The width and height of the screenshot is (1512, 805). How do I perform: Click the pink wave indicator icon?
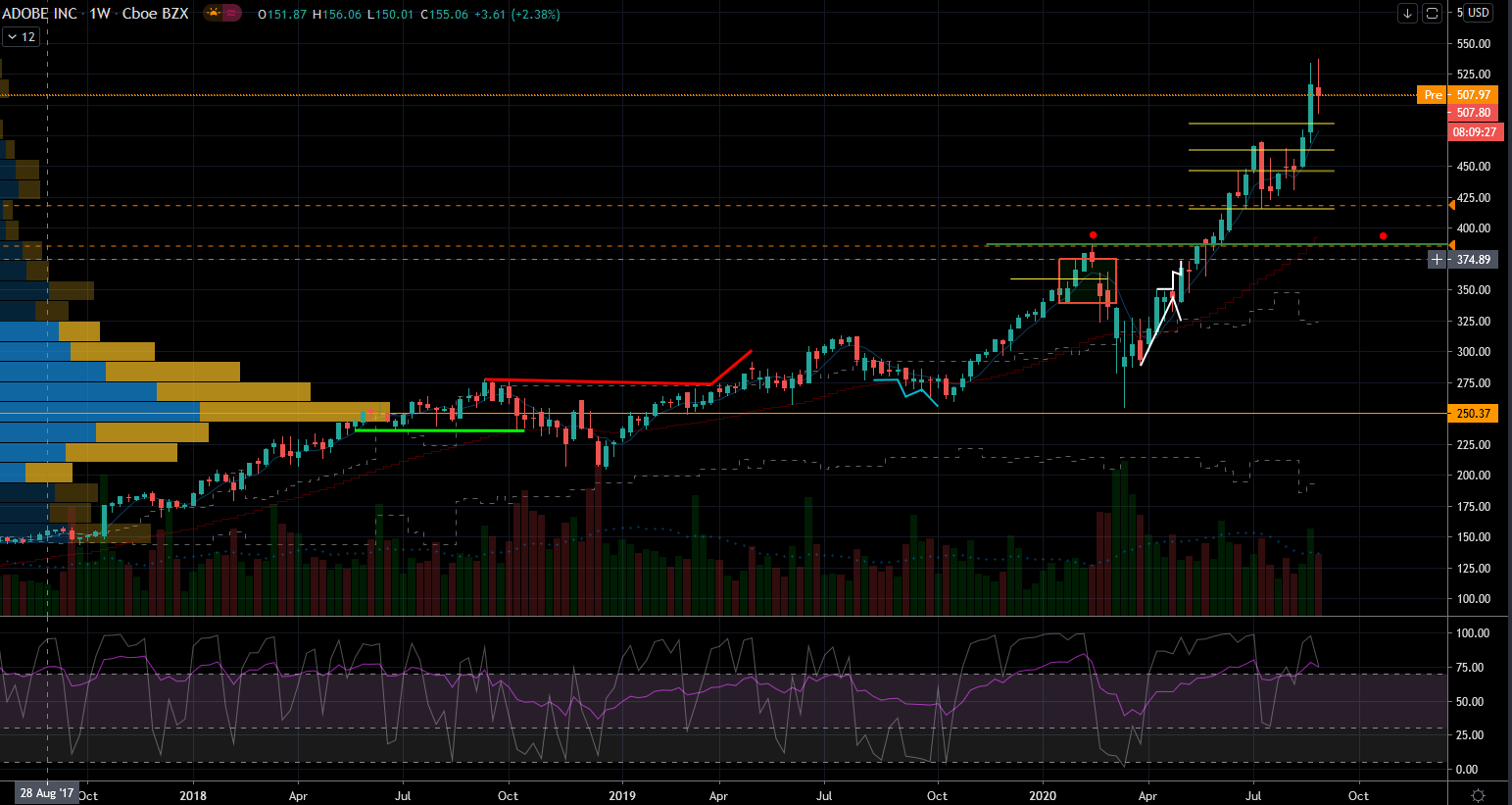click(231, 14)
